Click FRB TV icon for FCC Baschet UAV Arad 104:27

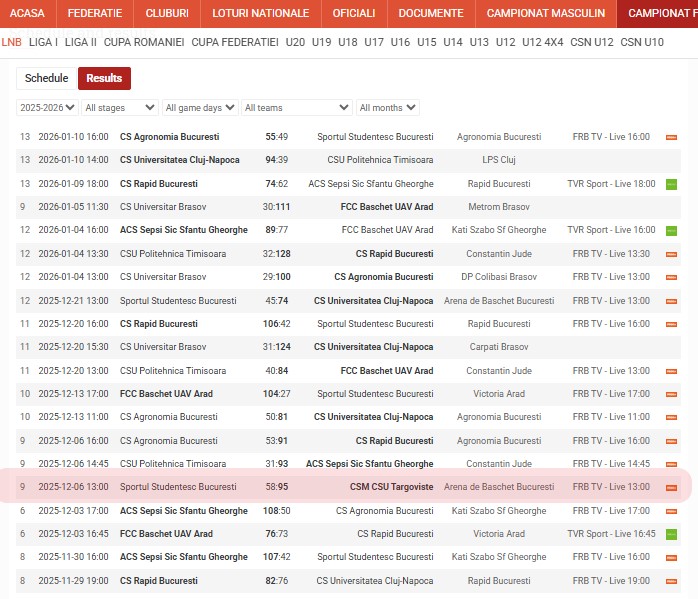point(671,394)
